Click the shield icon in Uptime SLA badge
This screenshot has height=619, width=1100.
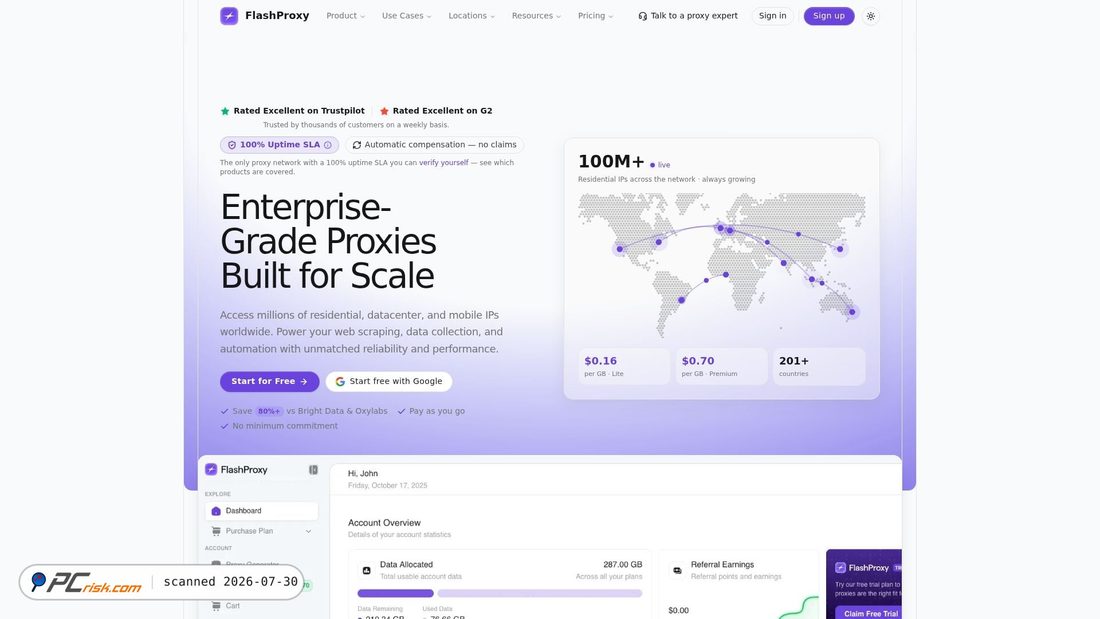click(232, 145)
